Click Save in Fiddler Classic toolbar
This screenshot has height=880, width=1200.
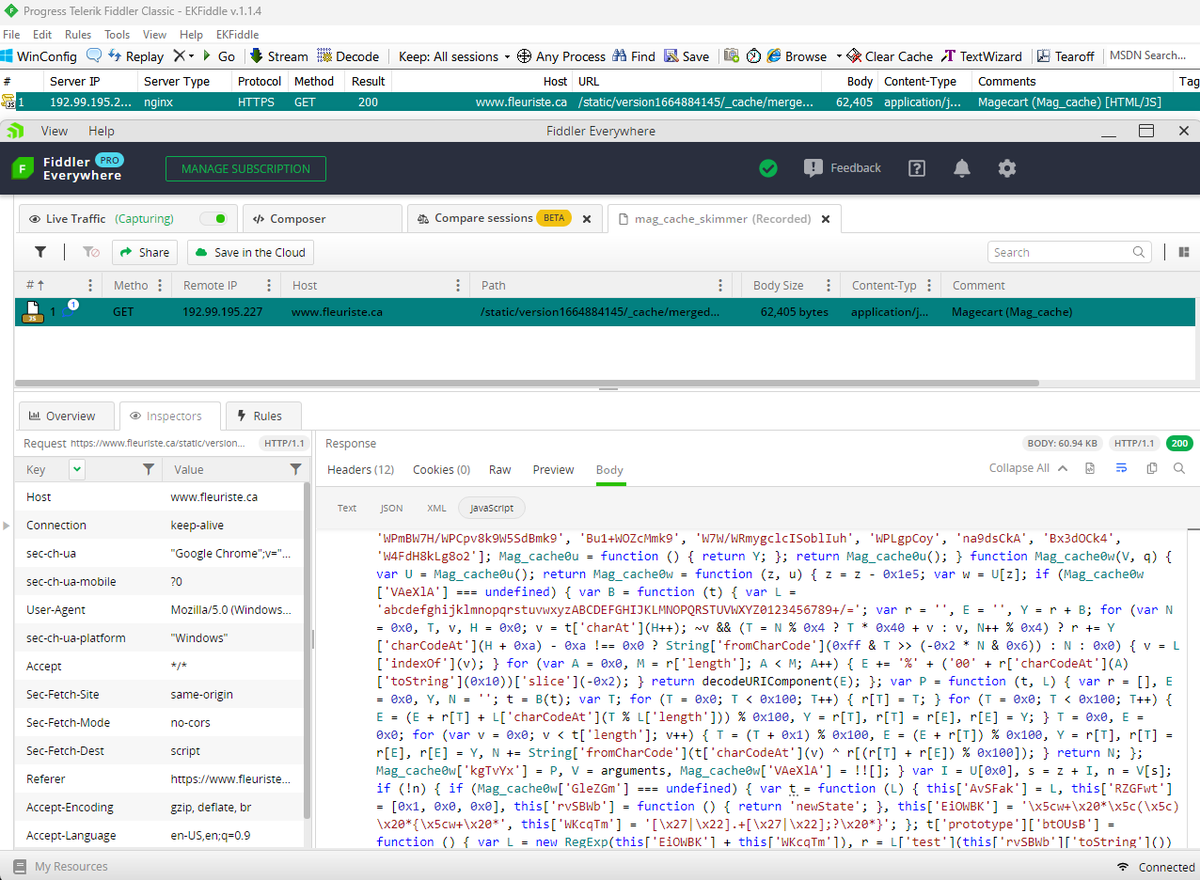687,56
